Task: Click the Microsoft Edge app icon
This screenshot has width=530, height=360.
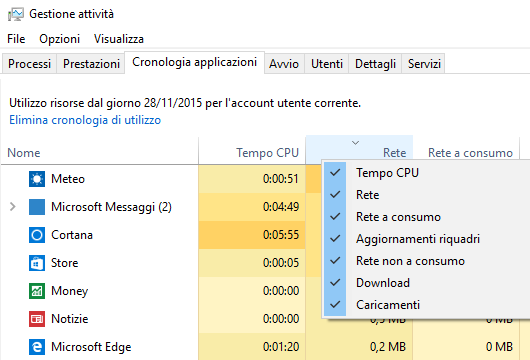Action: (x=37, y=347)
